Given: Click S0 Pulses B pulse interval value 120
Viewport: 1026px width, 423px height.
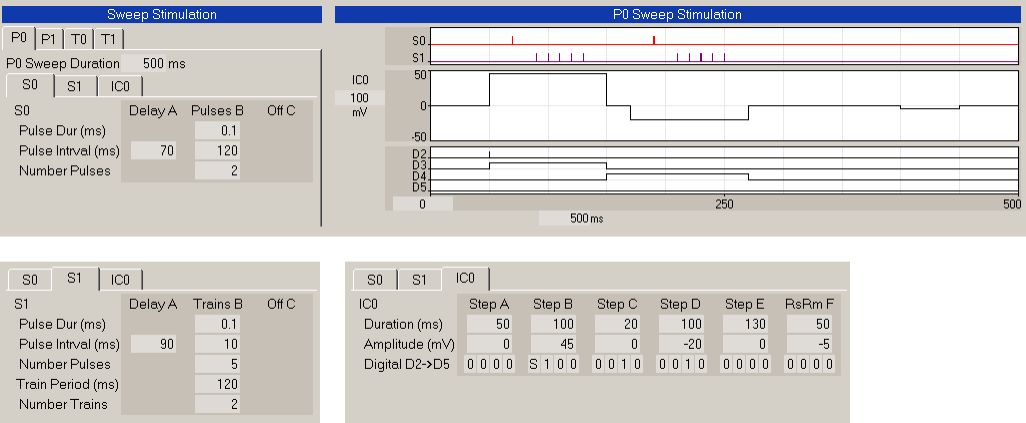Looking at the screenshot, I should pos(218,151).
